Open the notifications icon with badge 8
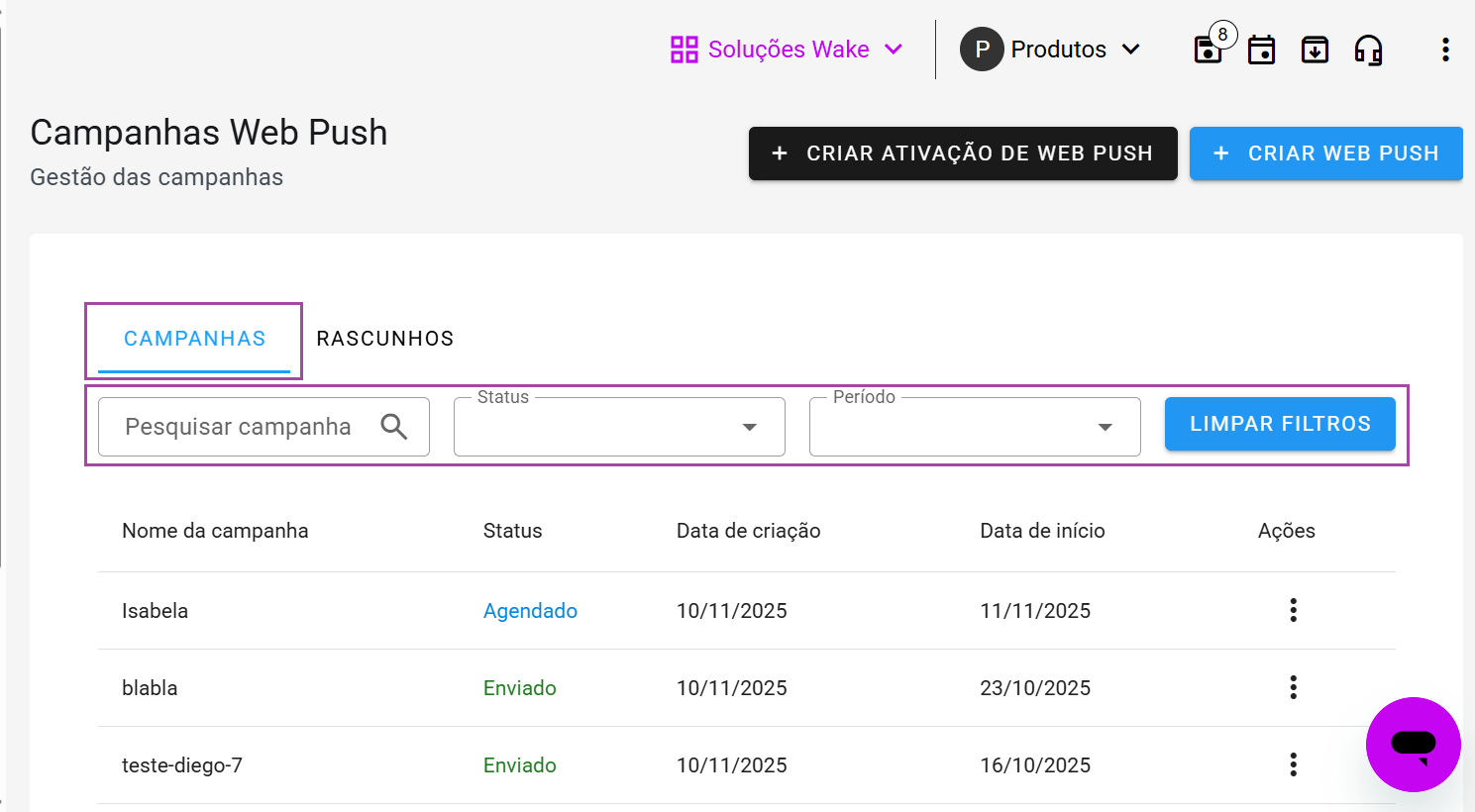Screen dimensions: 1475x812 tap(1209, 50)
